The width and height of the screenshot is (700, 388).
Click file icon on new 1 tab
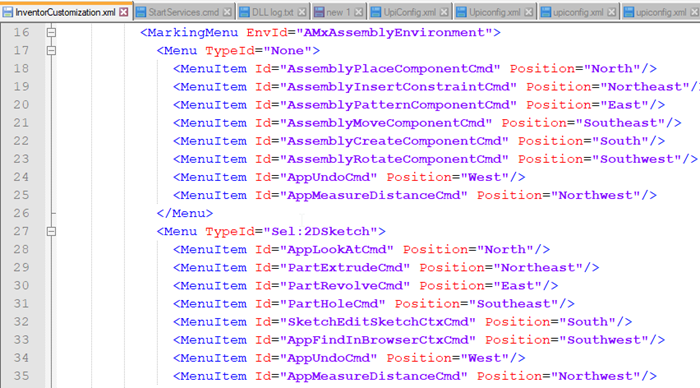tap(319, 12)
